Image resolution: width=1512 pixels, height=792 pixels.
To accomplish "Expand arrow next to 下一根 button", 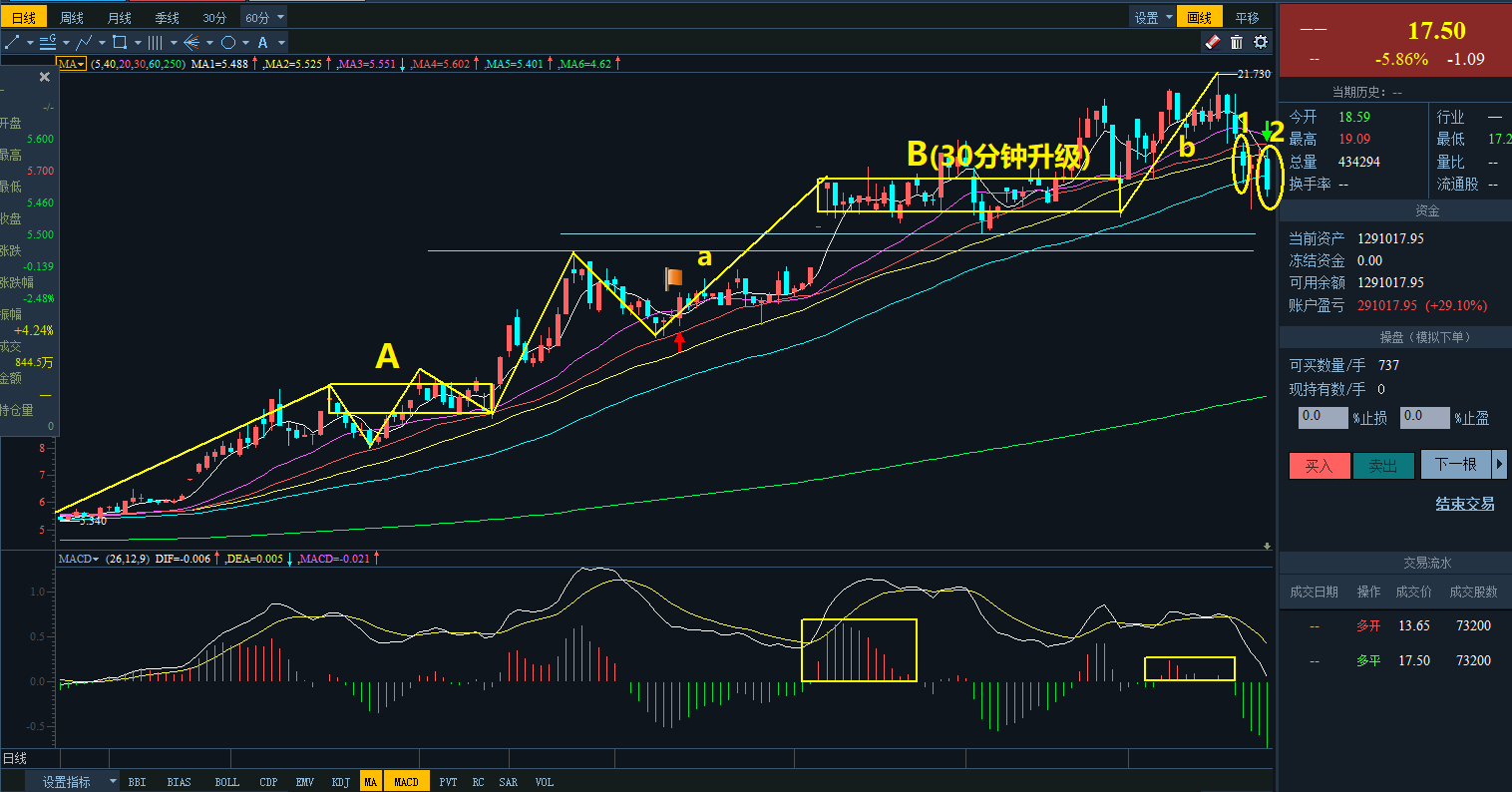I will click(1499, 464).
